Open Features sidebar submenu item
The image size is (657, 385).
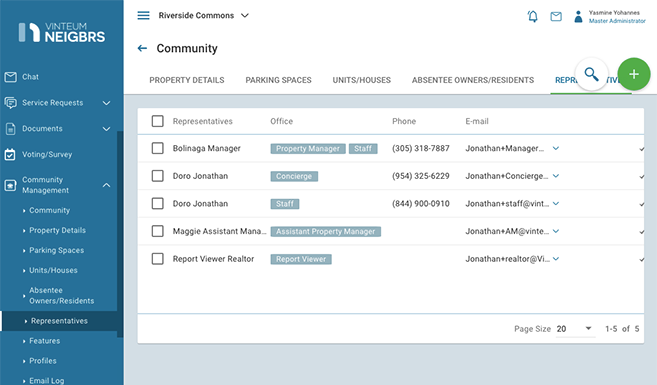pyautogui.click(x=44, y=341)
